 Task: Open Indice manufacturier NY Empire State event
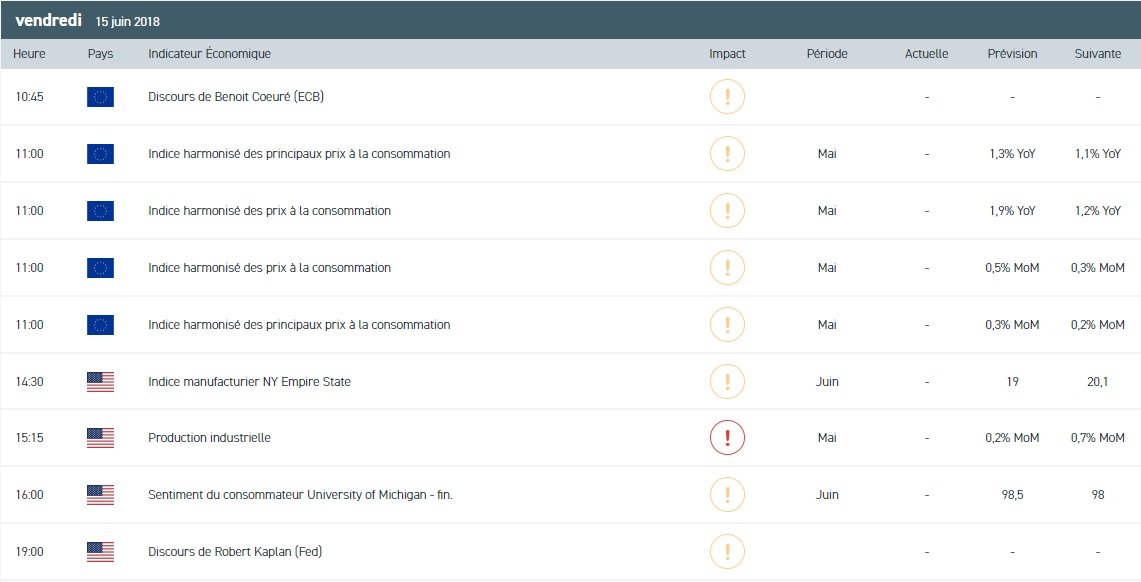tap(249, 382)
